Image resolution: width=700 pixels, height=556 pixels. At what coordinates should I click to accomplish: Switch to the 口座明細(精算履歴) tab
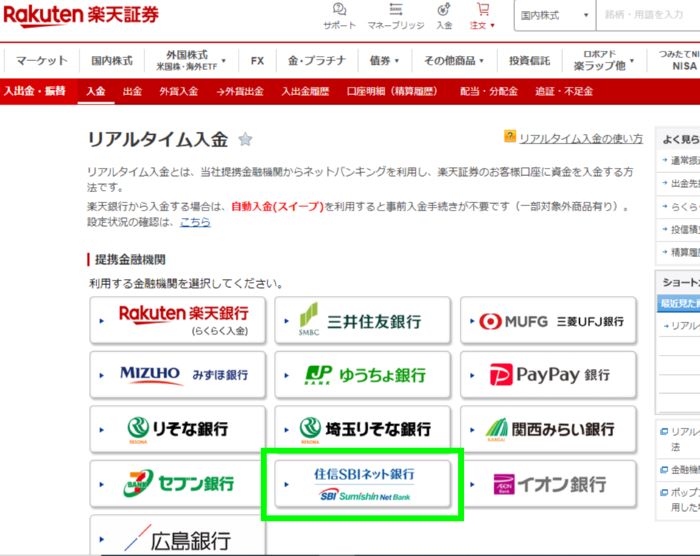tap(395, 92)
